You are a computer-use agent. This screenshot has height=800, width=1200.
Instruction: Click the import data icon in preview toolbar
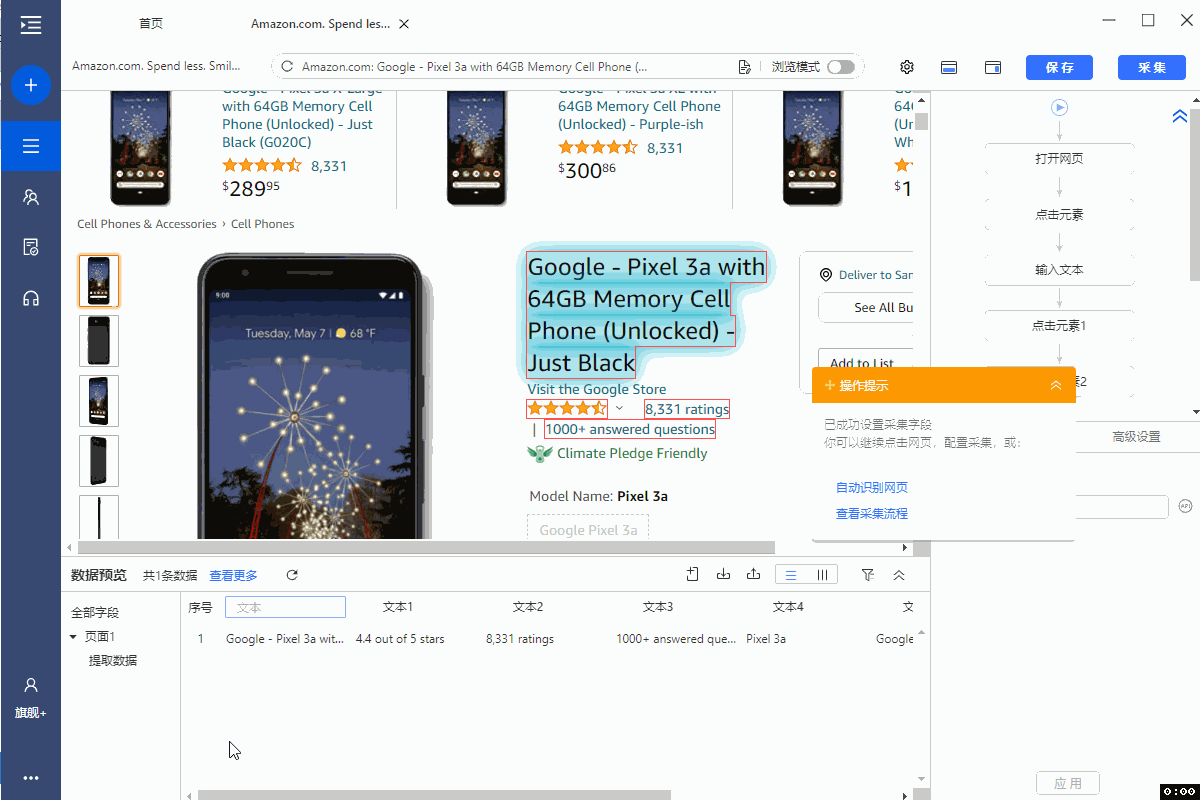point(723,574)
